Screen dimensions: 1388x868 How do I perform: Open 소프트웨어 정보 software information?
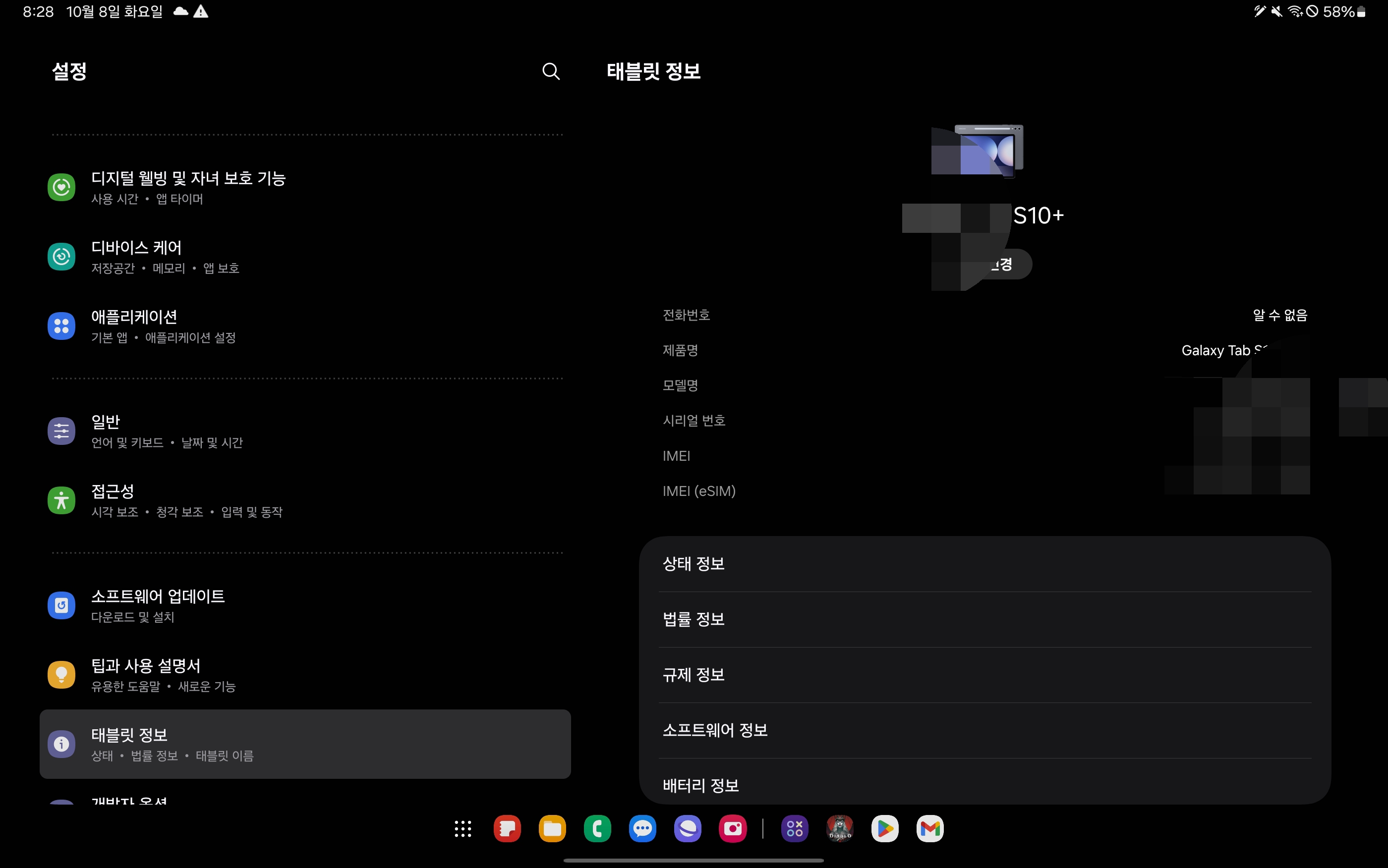click(x=984, y=730)
